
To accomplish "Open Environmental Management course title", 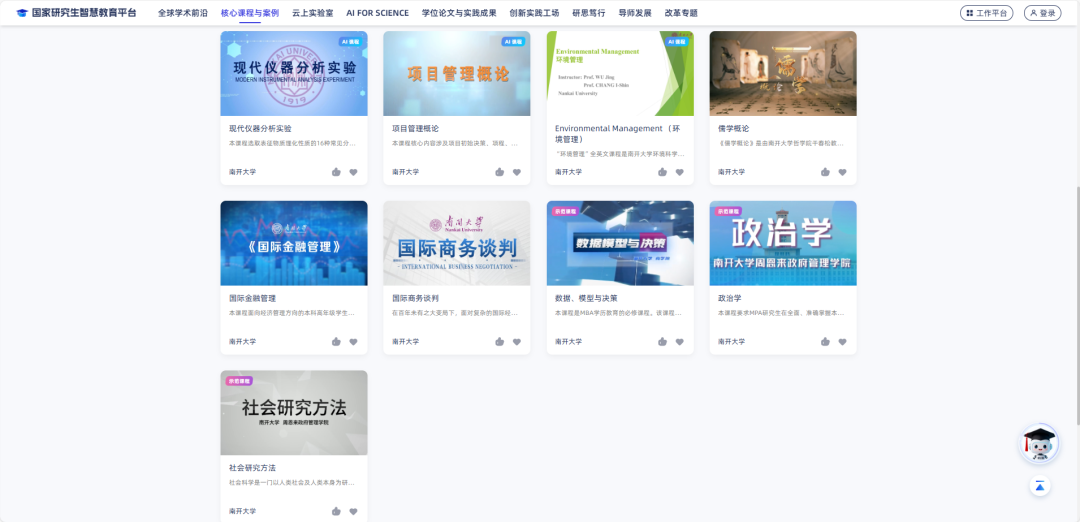I will point(618,134).
